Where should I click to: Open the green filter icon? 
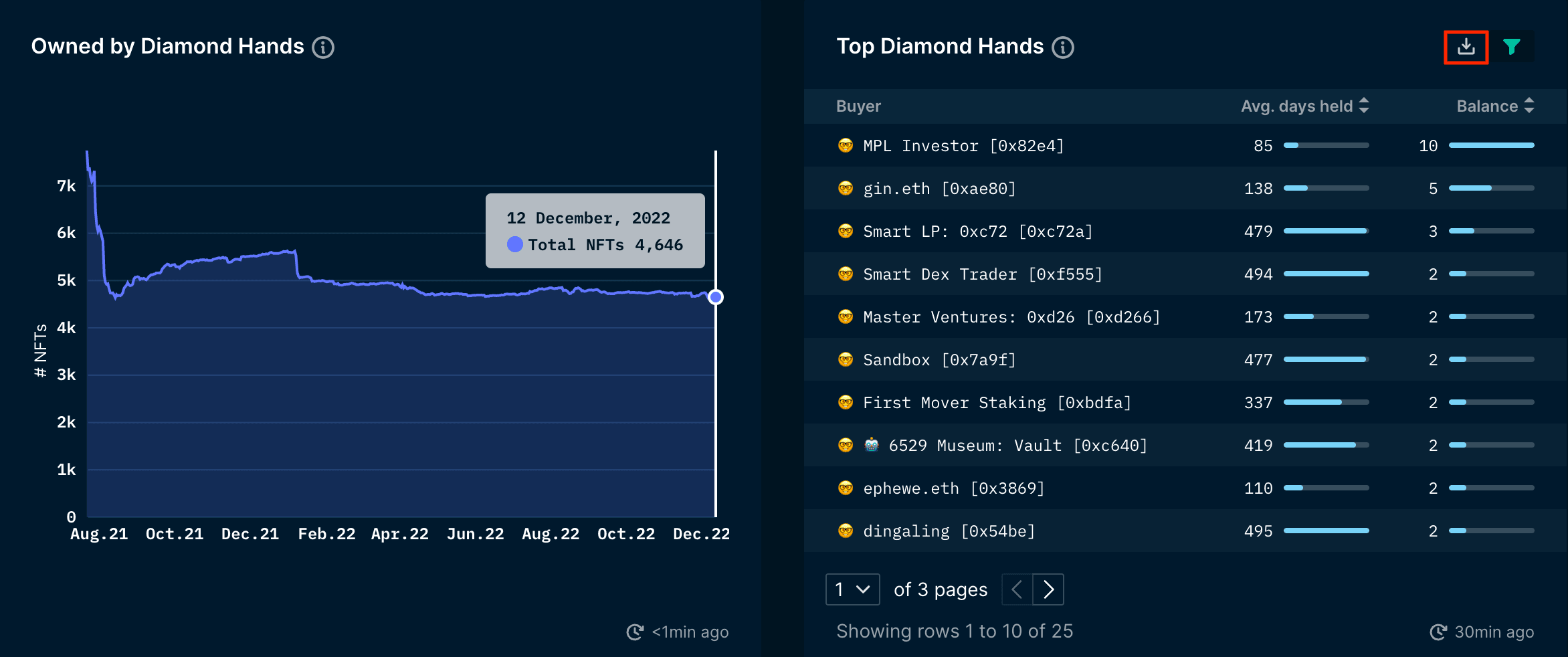point(1511,47)
